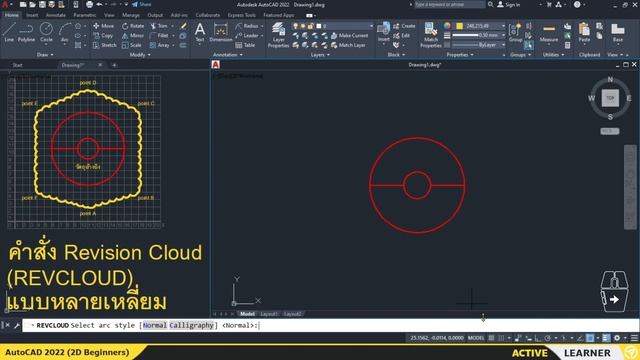Screen dimensions: 640x360
Task: Click the Array tool
Action: pyautogui.click(x=160, y=45)
